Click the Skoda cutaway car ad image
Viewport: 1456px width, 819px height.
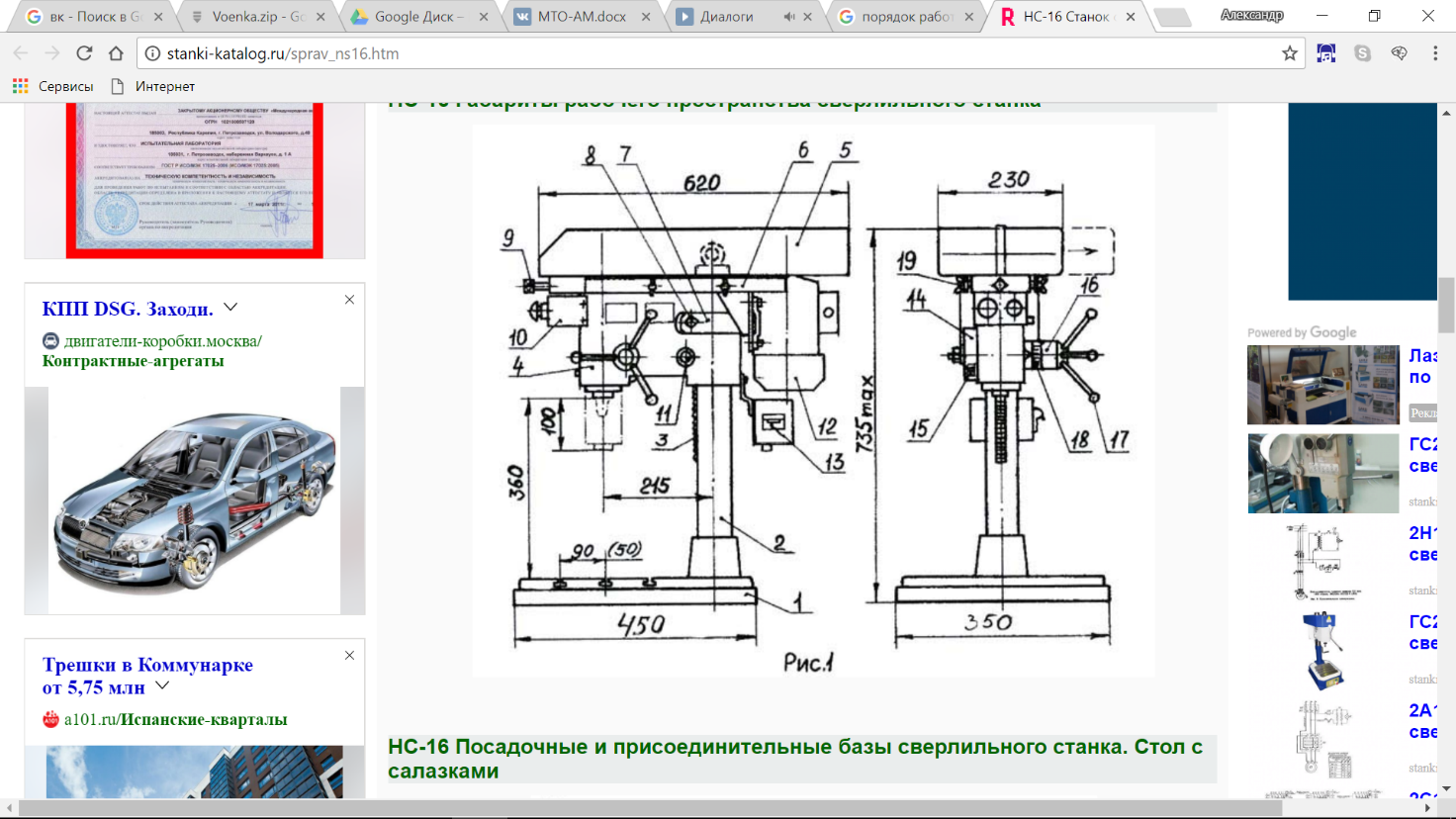194,500
